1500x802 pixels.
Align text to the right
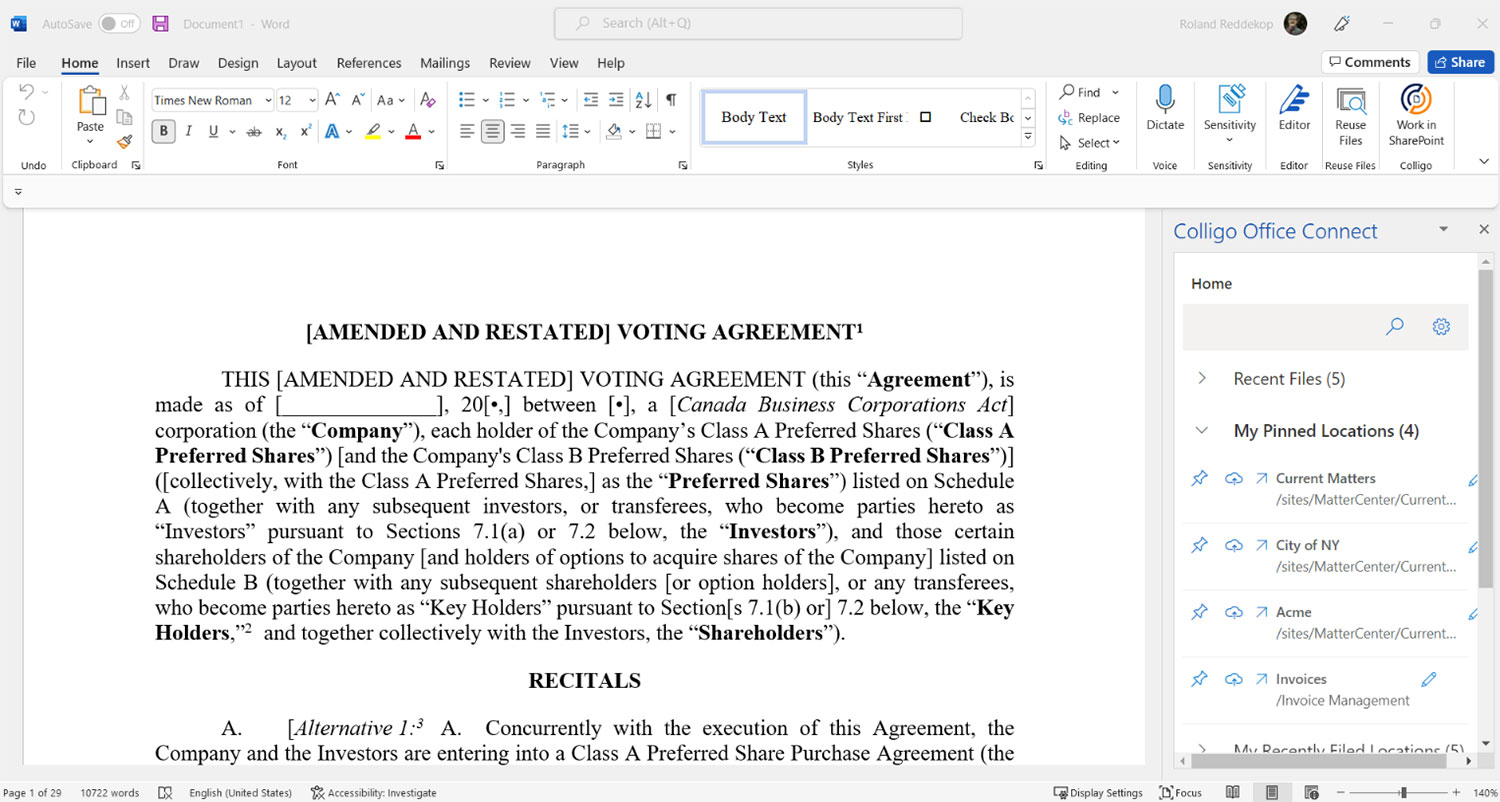pyautogui.click(x=518, y=132)
